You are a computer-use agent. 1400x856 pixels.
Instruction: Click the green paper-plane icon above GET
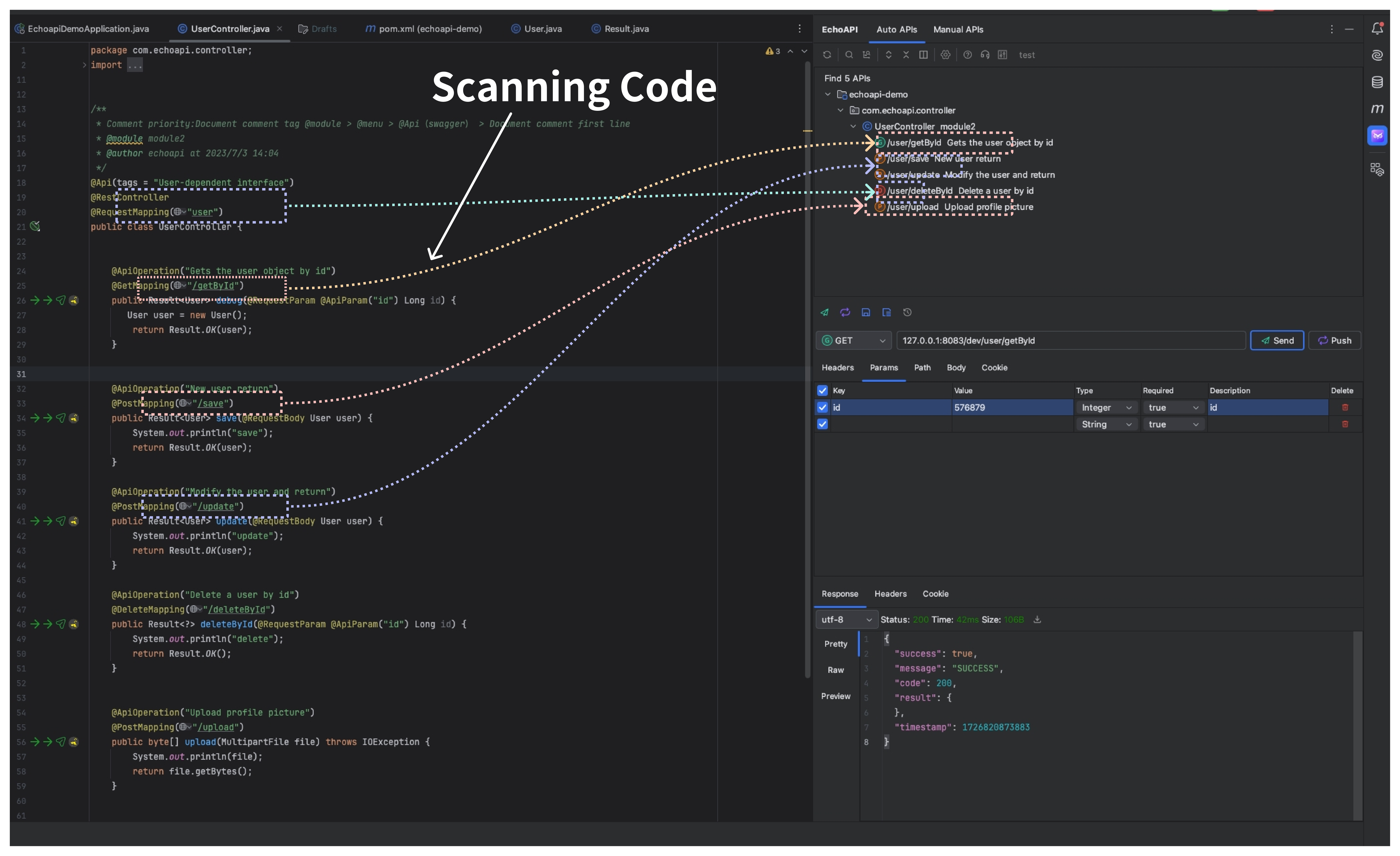(824, 312)
